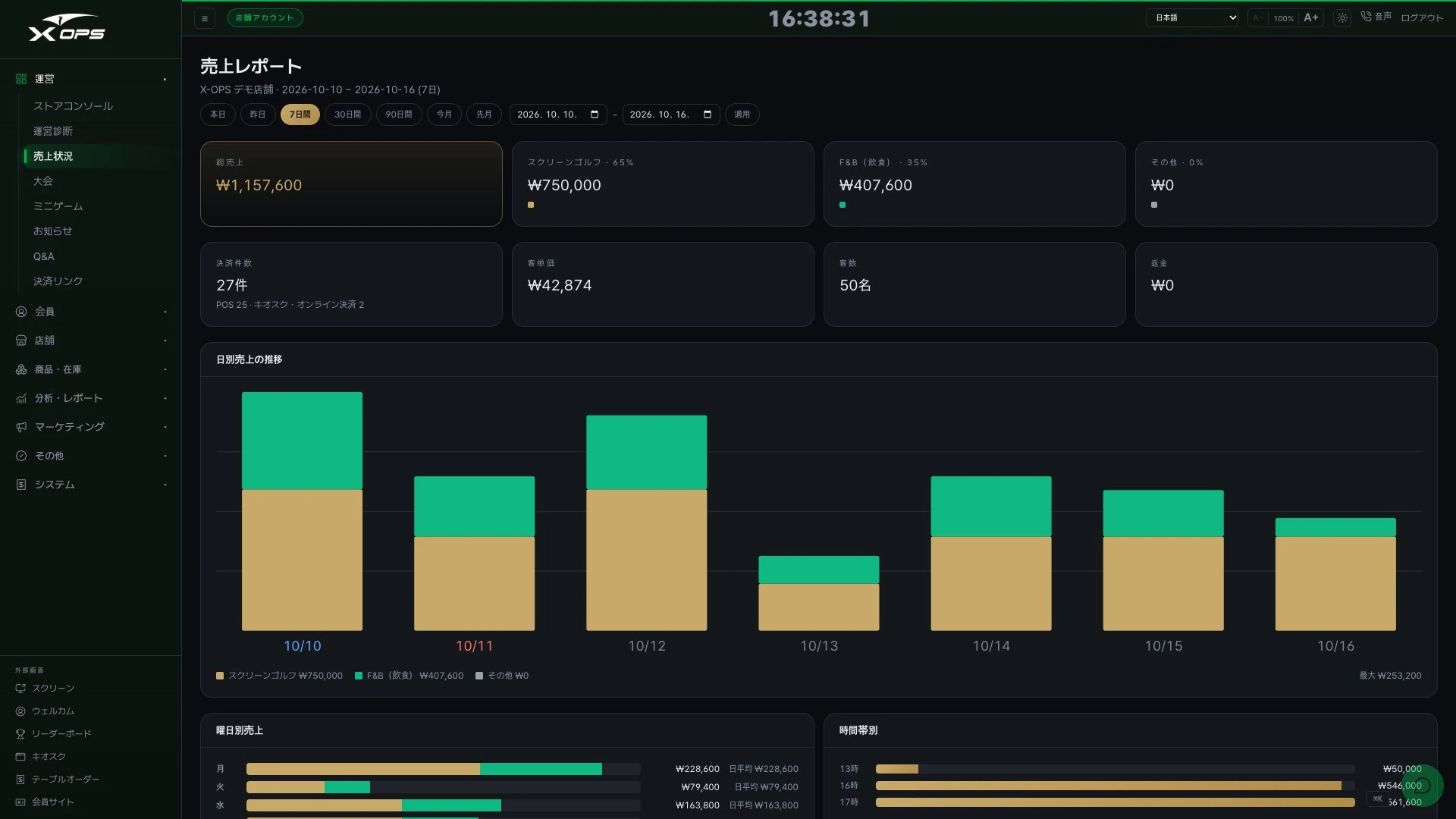The image size is (1456, 819).
Task: Select the 今月 date range chip
Action: coord(444,115)
